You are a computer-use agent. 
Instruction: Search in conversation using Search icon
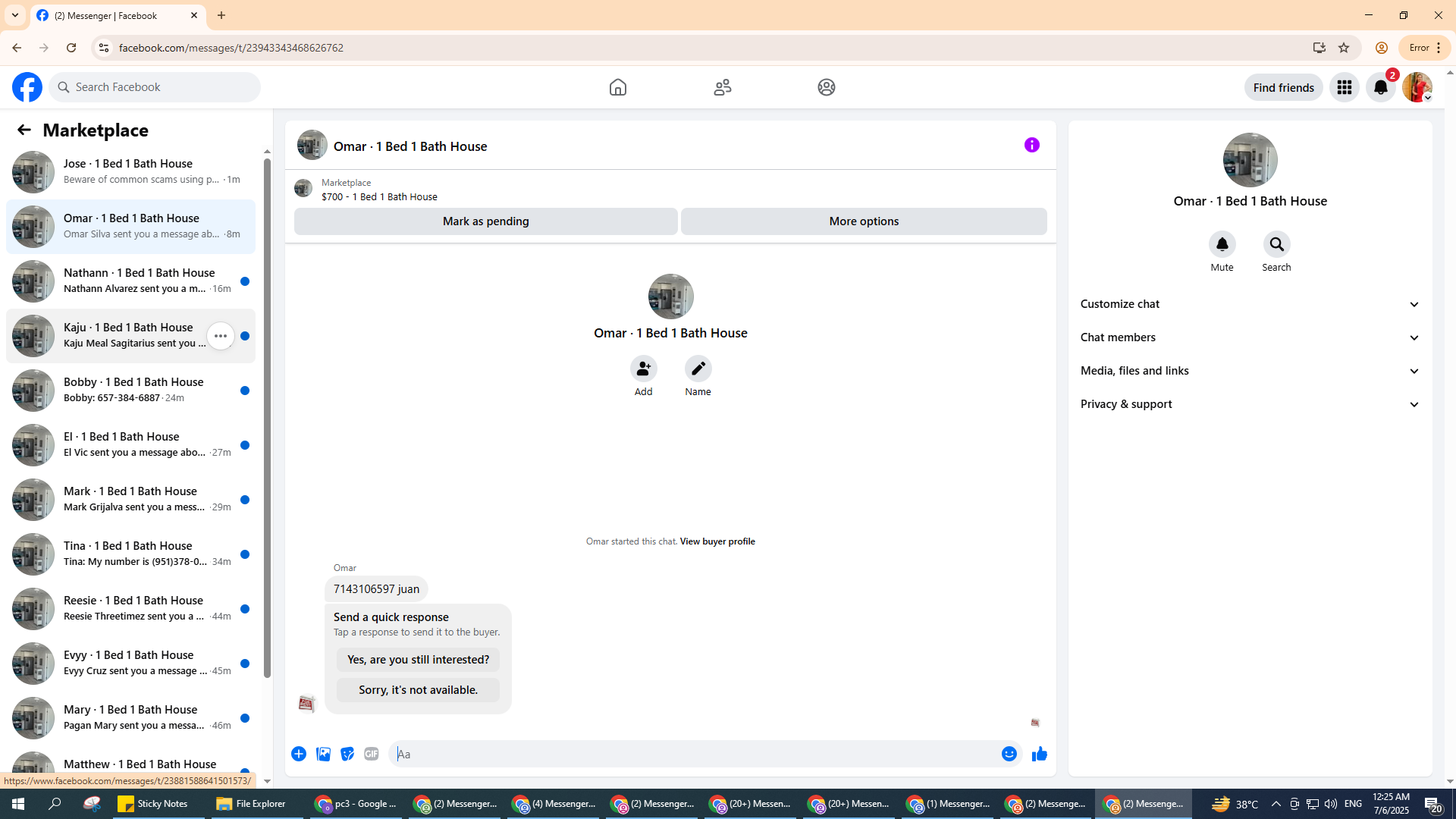1276,245
